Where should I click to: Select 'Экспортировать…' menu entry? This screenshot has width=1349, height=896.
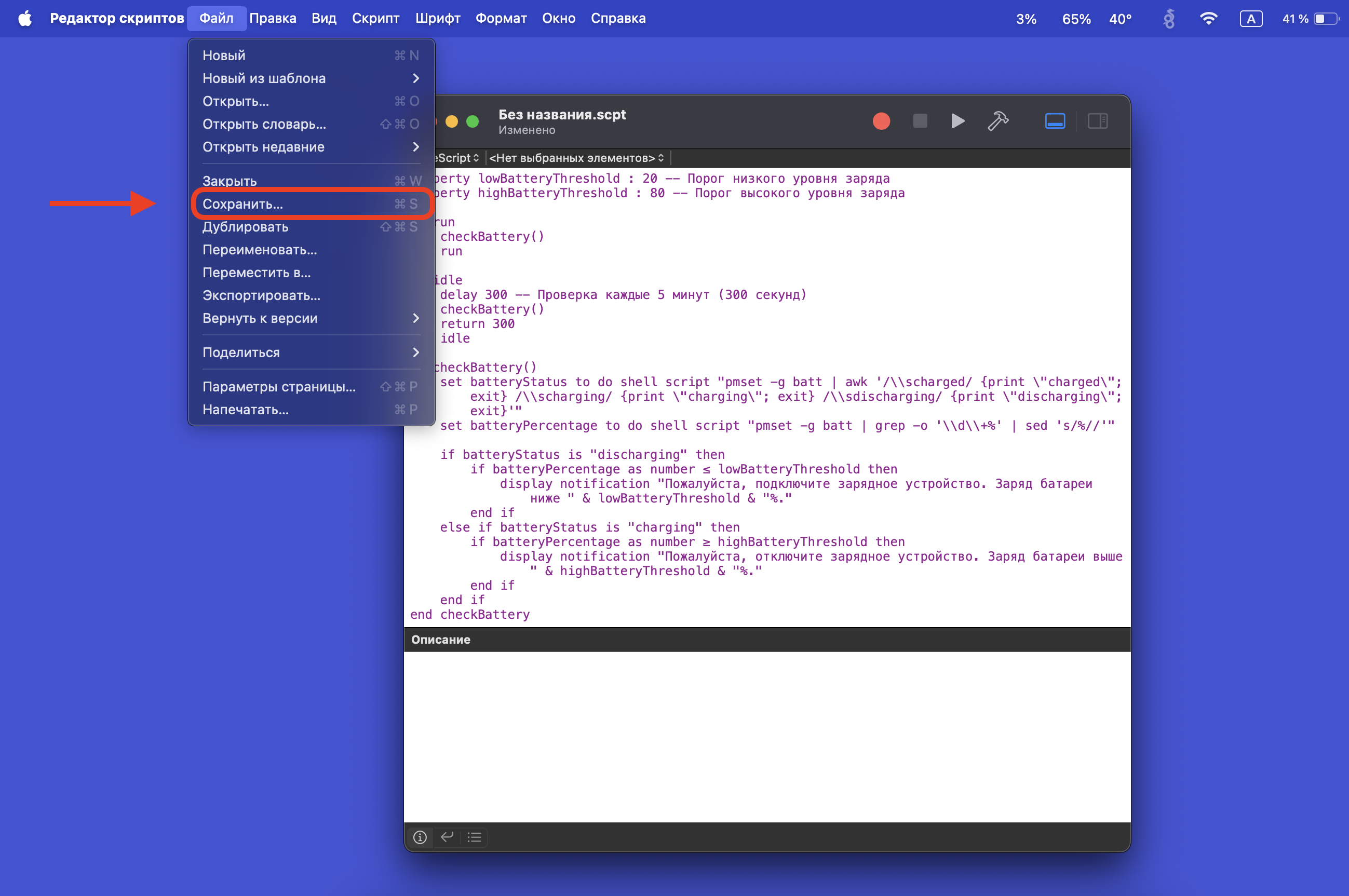pos(261,295)
